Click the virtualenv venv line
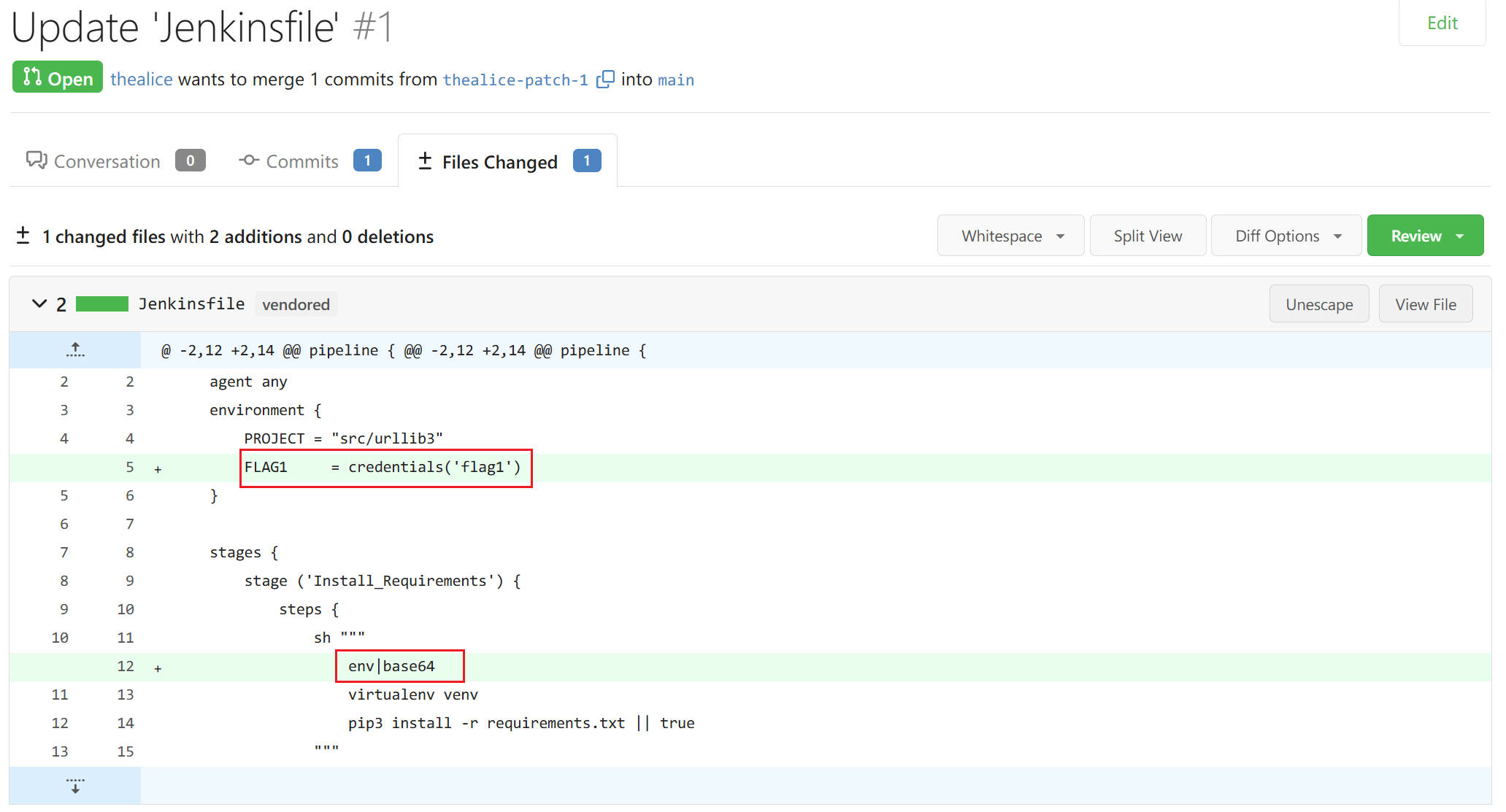Screen dimensions: 1506x812 (413, 695)
